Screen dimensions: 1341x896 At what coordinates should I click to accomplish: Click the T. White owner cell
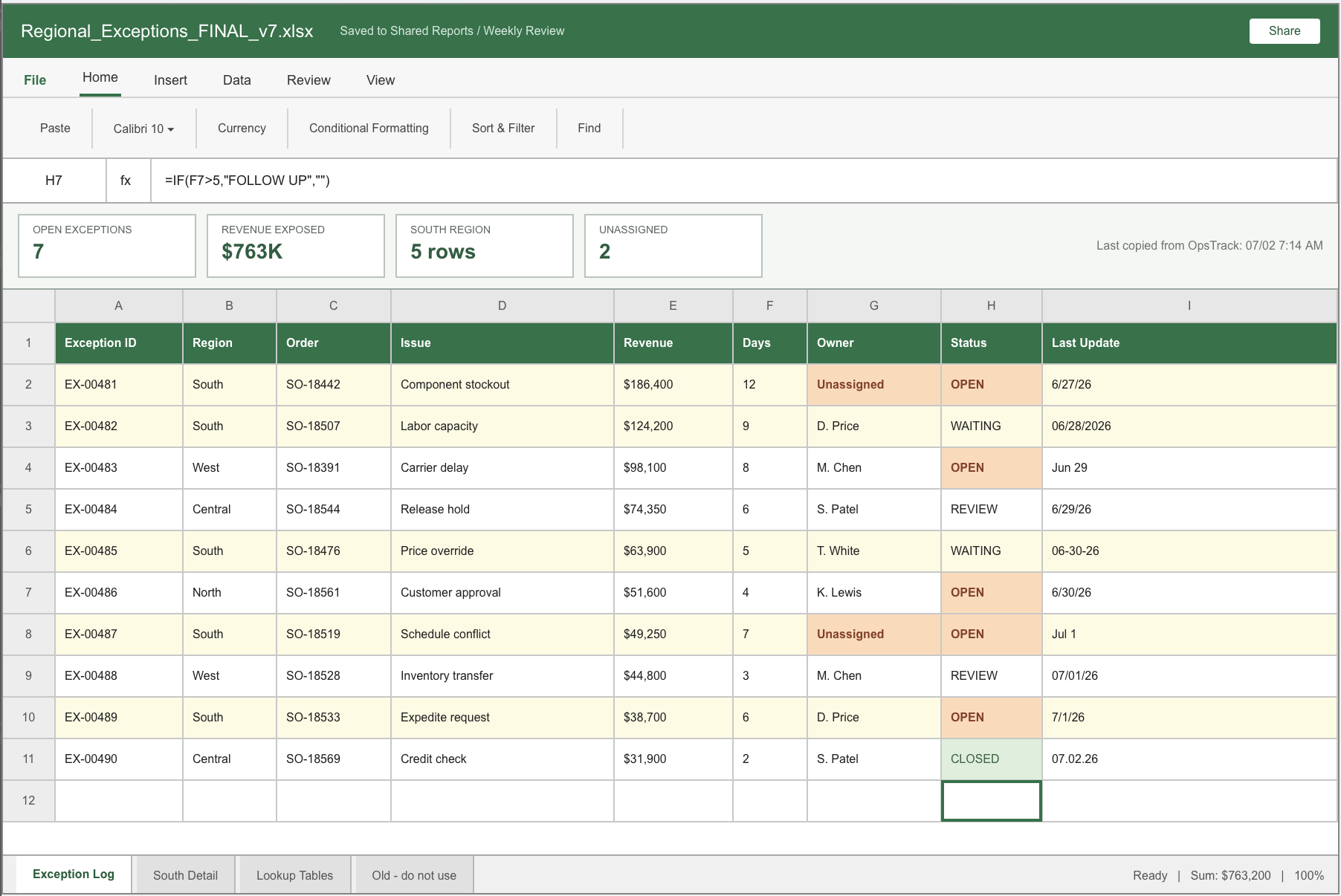[874, 551]
